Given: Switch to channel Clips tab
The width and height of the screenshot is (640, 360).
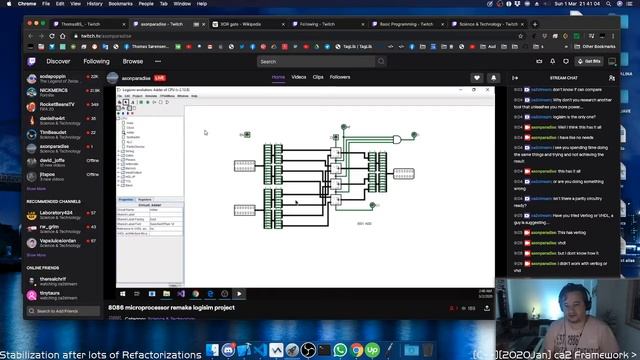Looking at the screenshot, I should click(318, 77).
